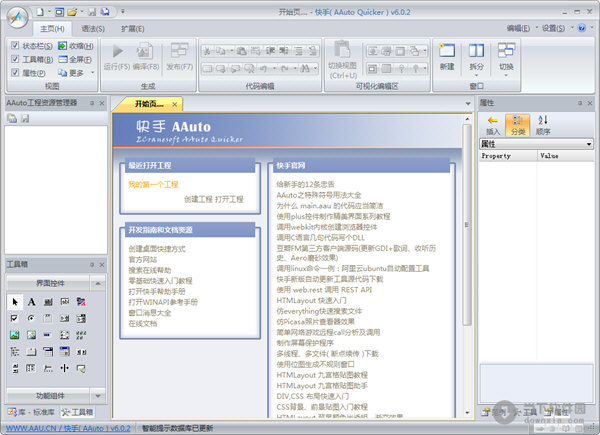This screenshot has width=600, height=435.
Task: Click the start page vertical scrollbar
Action: [x=467, y=225]
